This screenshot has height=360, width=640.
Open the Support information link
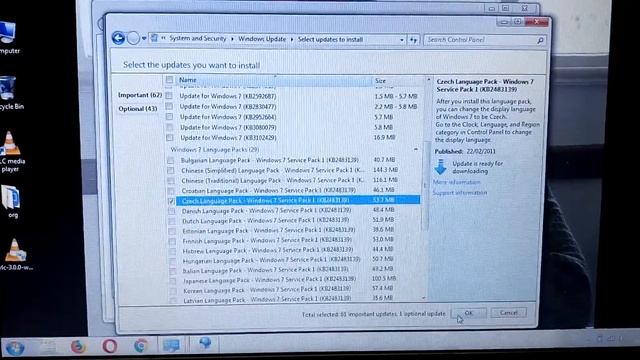(x=460, y=192)
